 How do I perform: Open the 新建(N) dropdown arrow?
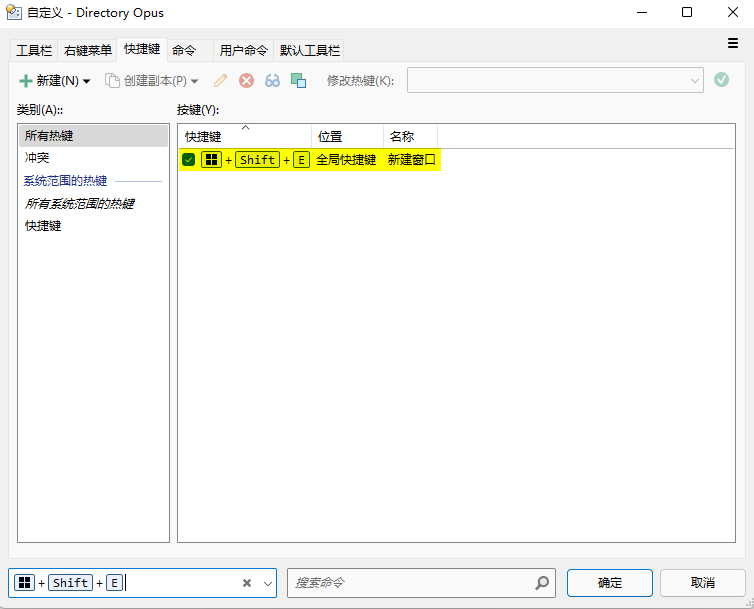click(87, 81)
